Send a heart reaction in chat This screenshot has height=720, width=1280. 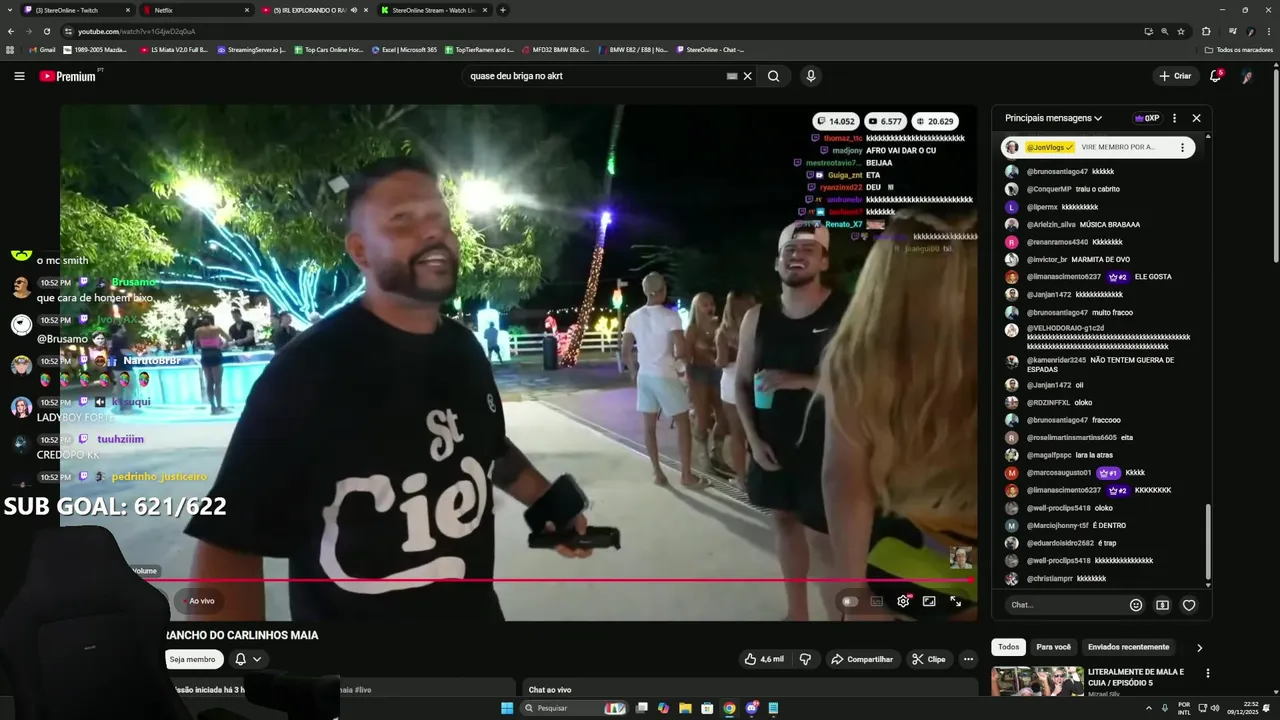(1189, 605)
